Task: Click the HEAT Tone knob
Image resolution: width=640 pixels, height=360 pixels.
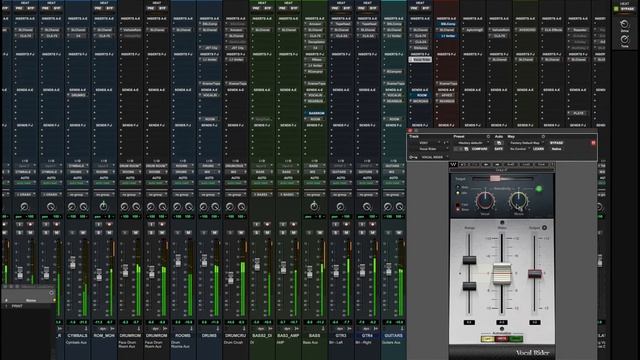Action: (624, 40)
